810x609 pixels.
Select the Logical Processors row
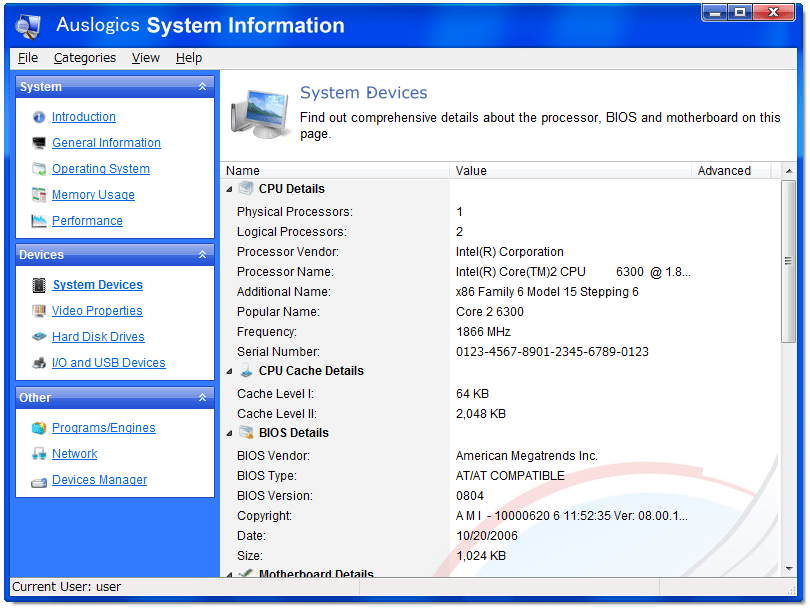click(x=500, y=232)
